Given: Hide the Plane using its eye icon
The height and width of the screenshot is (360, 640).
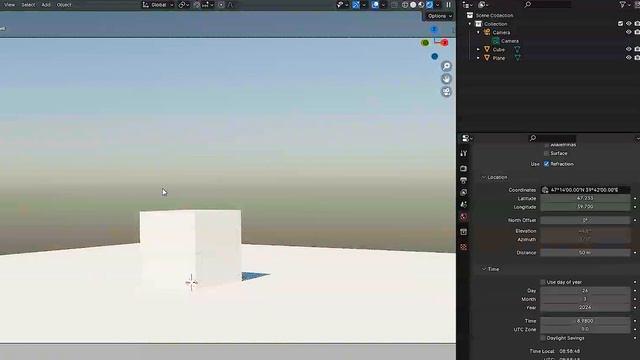Looking at the screenshot, I should click(x=629, y=58).
